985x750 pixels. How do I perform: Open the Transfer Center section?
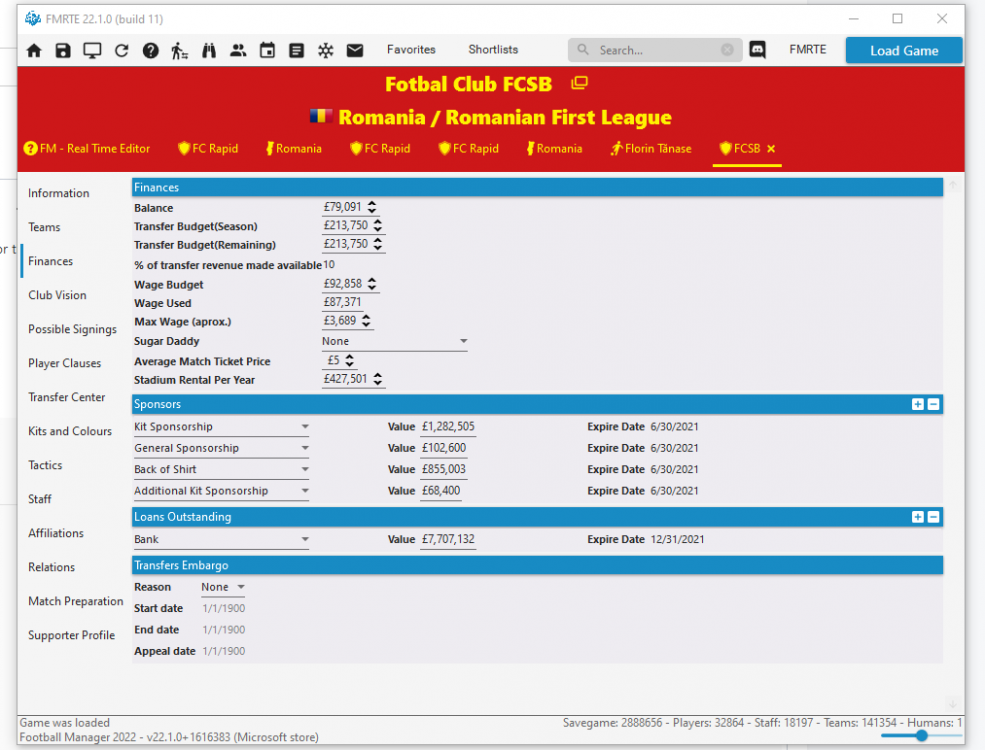click(67, 397)
